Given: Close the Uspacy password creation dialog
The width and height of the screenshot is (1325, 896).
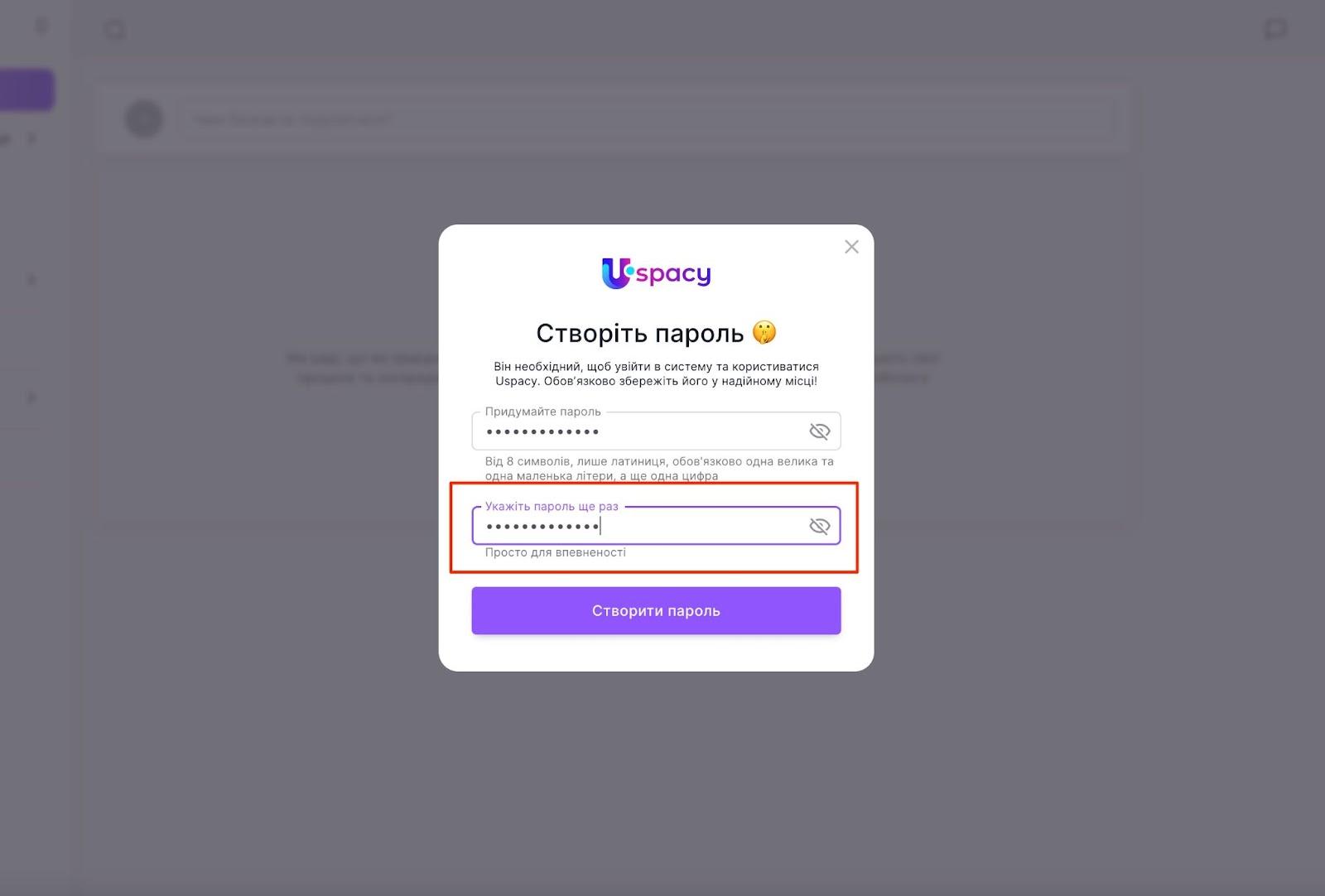Looking at the screenshot, I should click(851, 247).
